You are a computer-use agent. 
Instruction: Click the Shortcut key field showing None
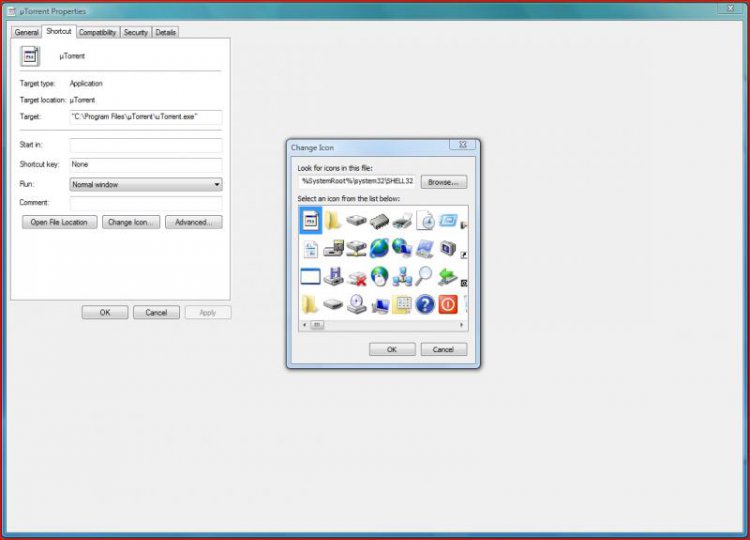(x=146, y=165)
